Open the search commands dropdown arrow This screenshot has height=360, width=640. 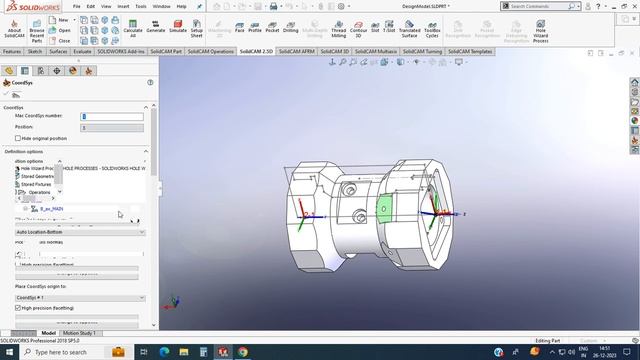click(x=578, y=6)
